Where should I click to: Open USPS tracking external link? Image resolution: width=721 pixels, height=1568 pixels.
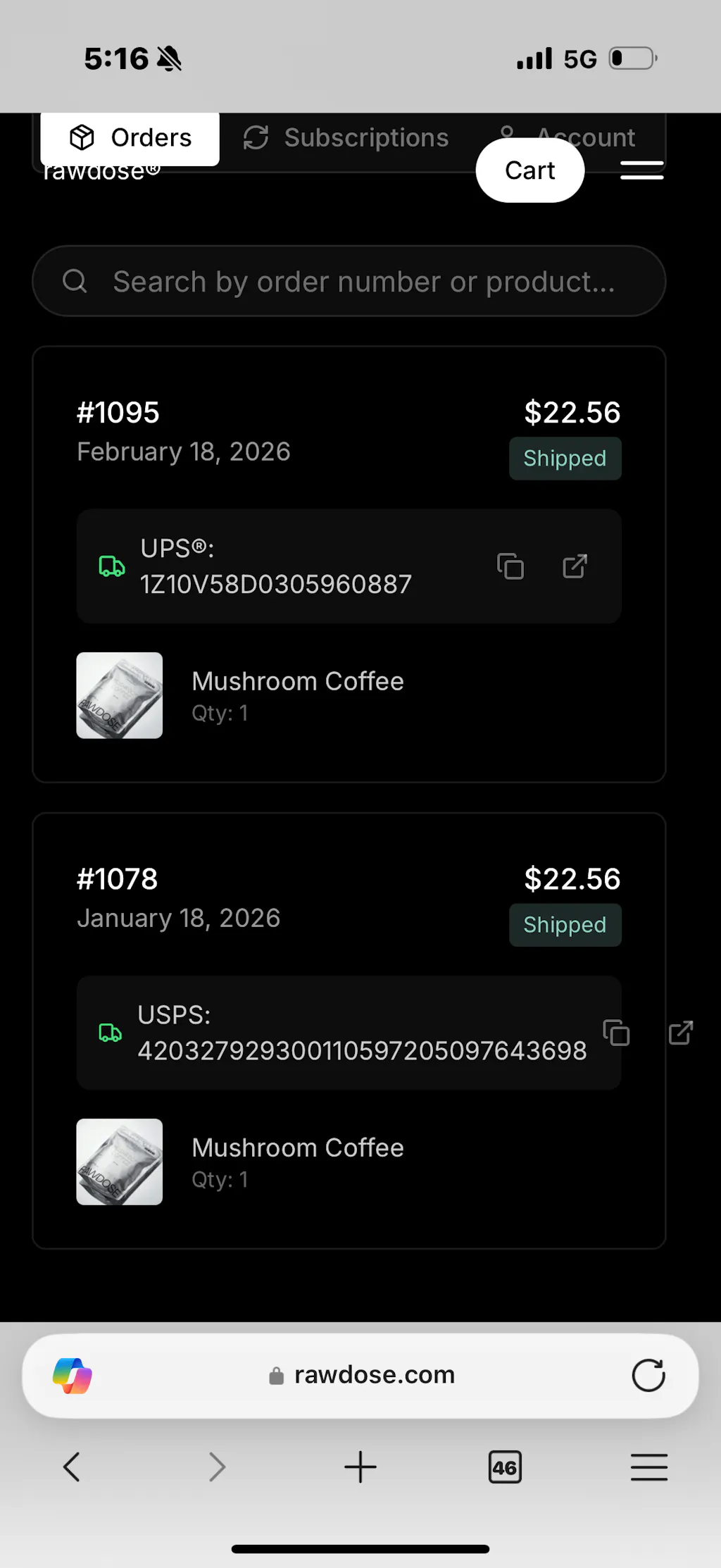tap(681, 1033)
